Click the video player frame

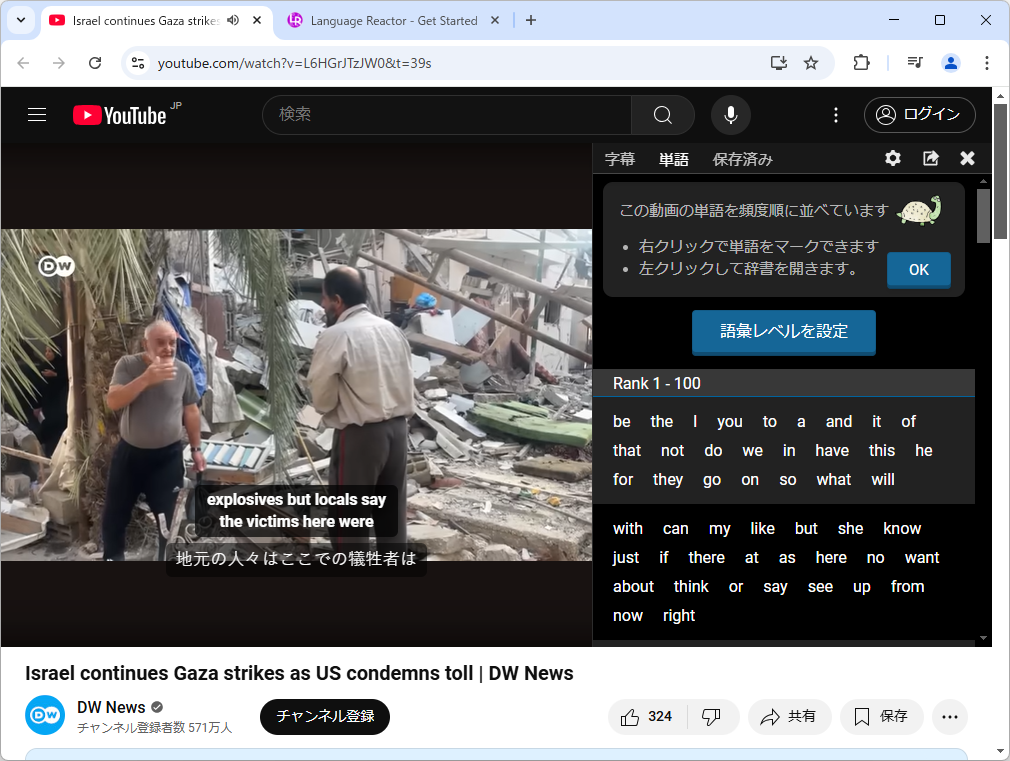pos(296,394)
